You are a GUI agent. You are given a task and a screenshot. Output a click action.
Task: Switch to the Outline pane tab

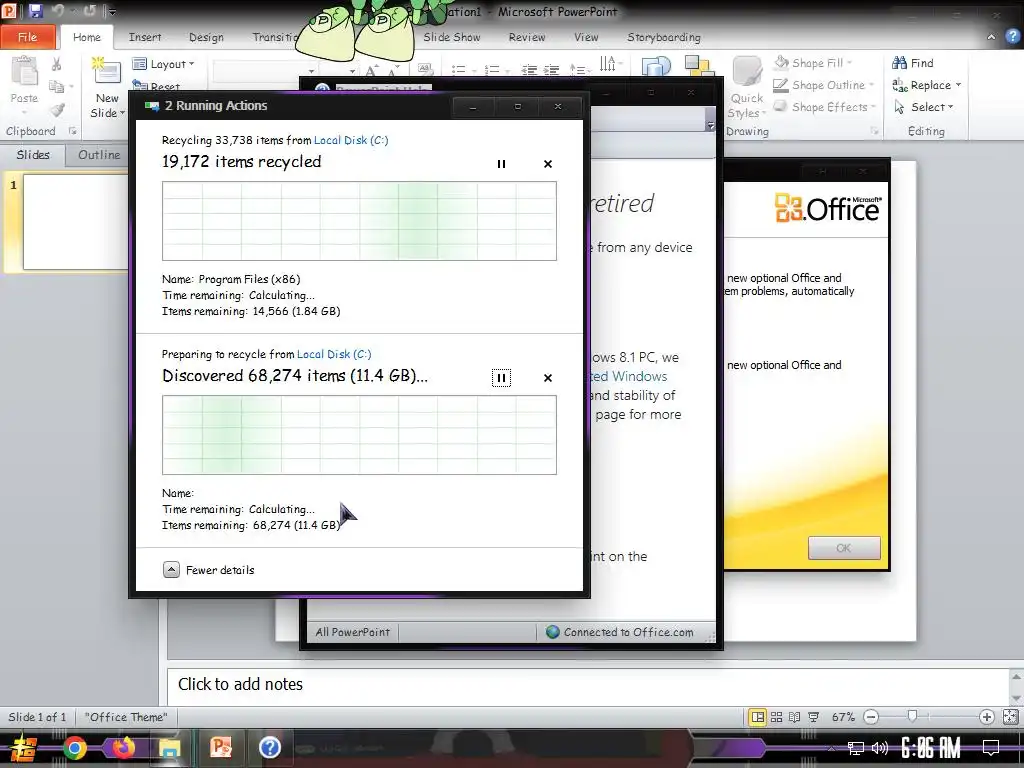99,155
